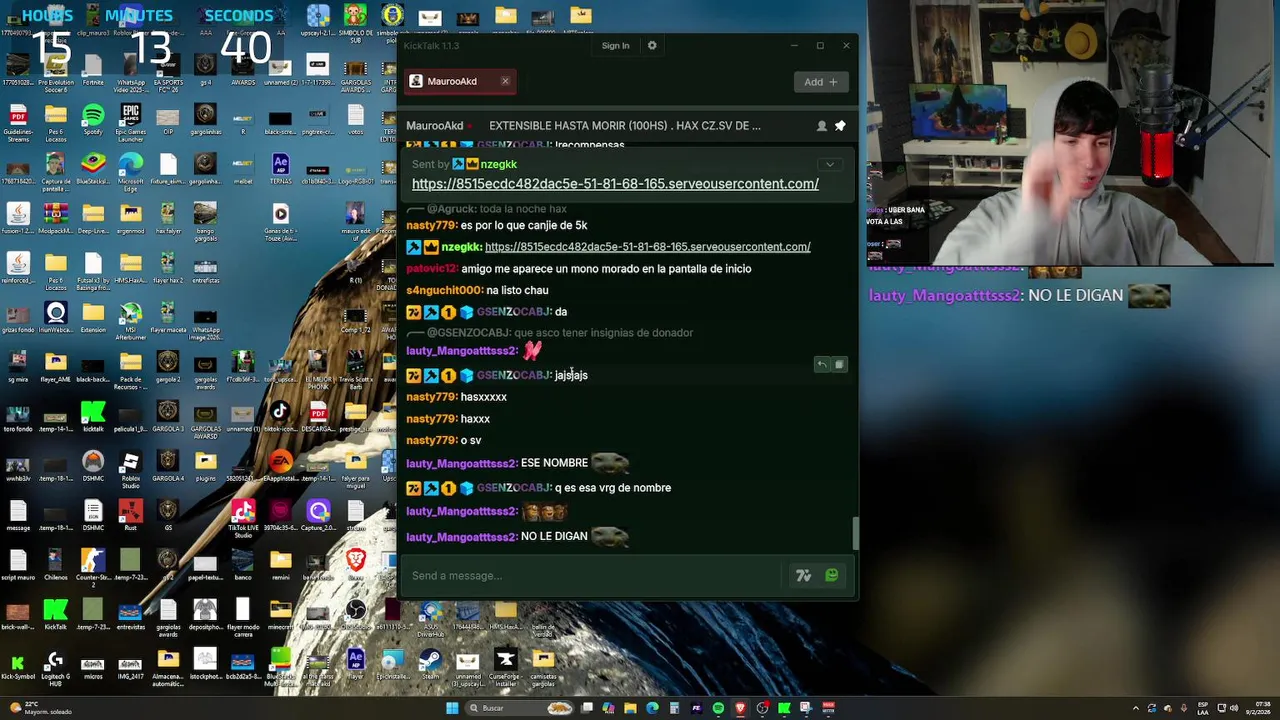Select TikTok LIVE Studio desktop icon
The width and height of the screenshot is (1280, 720).
pyautogui.click(x=243, y=520)
